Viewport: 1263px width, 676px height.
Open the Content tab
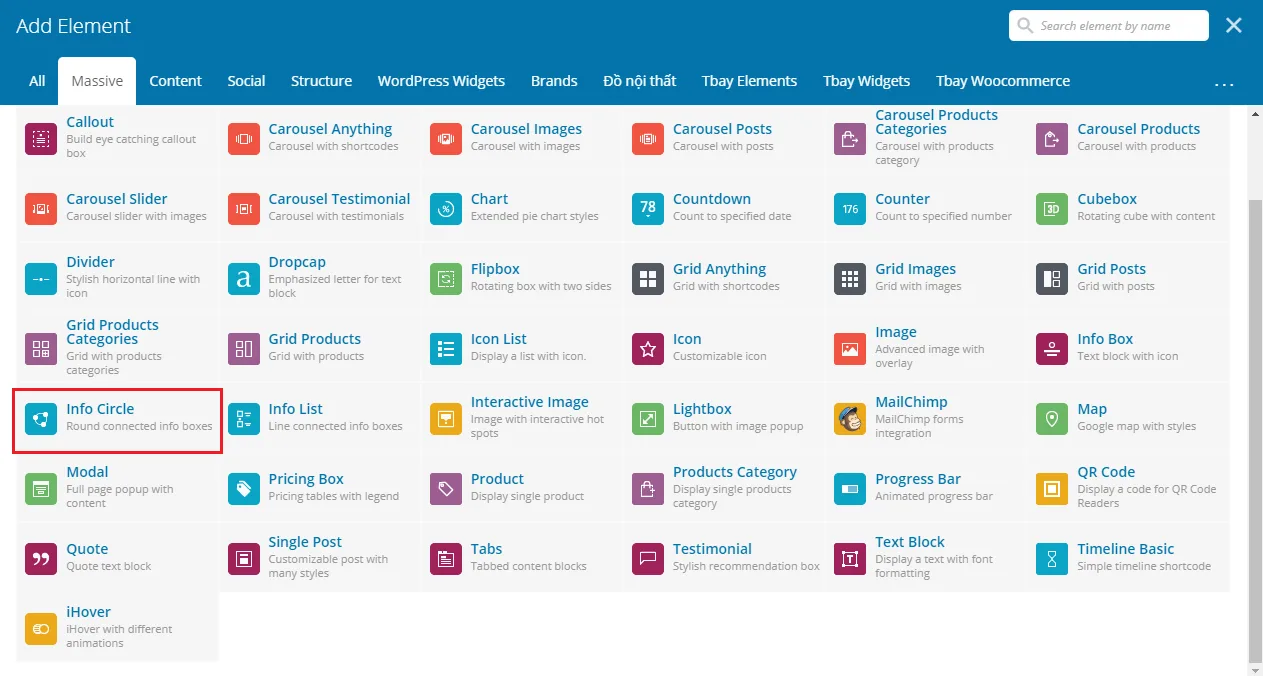[176, 81]
